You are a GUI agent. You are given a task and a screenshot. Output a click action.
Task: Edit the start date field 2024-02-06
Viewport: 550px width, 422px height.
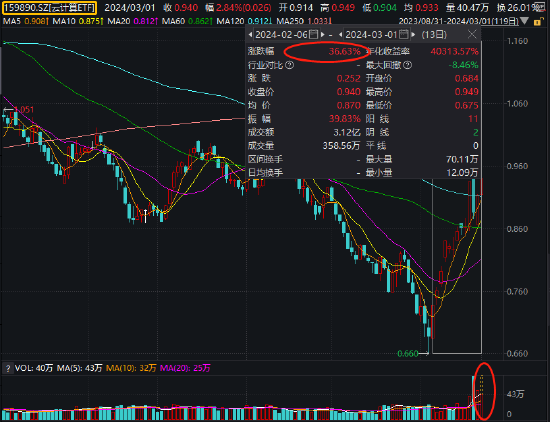click(282, 35)
